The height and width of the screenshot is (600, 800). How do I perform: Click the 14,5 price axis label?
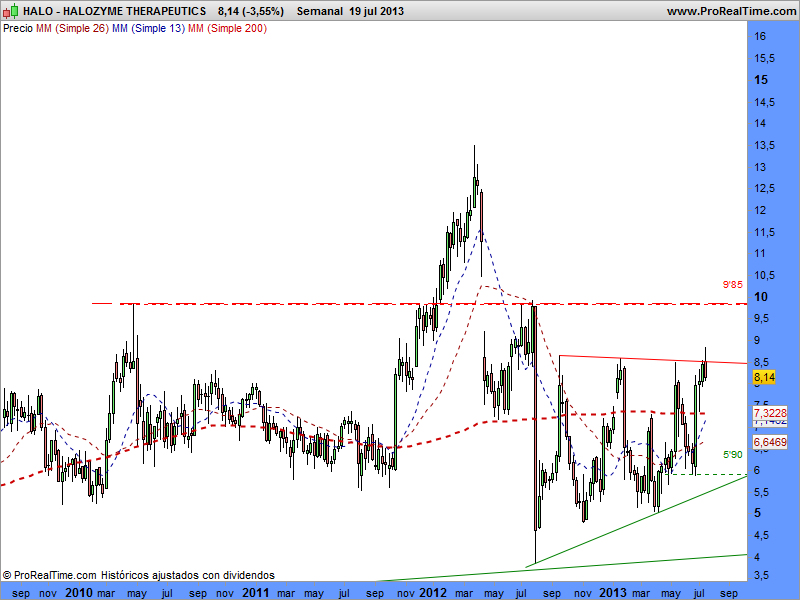[764, 103]
